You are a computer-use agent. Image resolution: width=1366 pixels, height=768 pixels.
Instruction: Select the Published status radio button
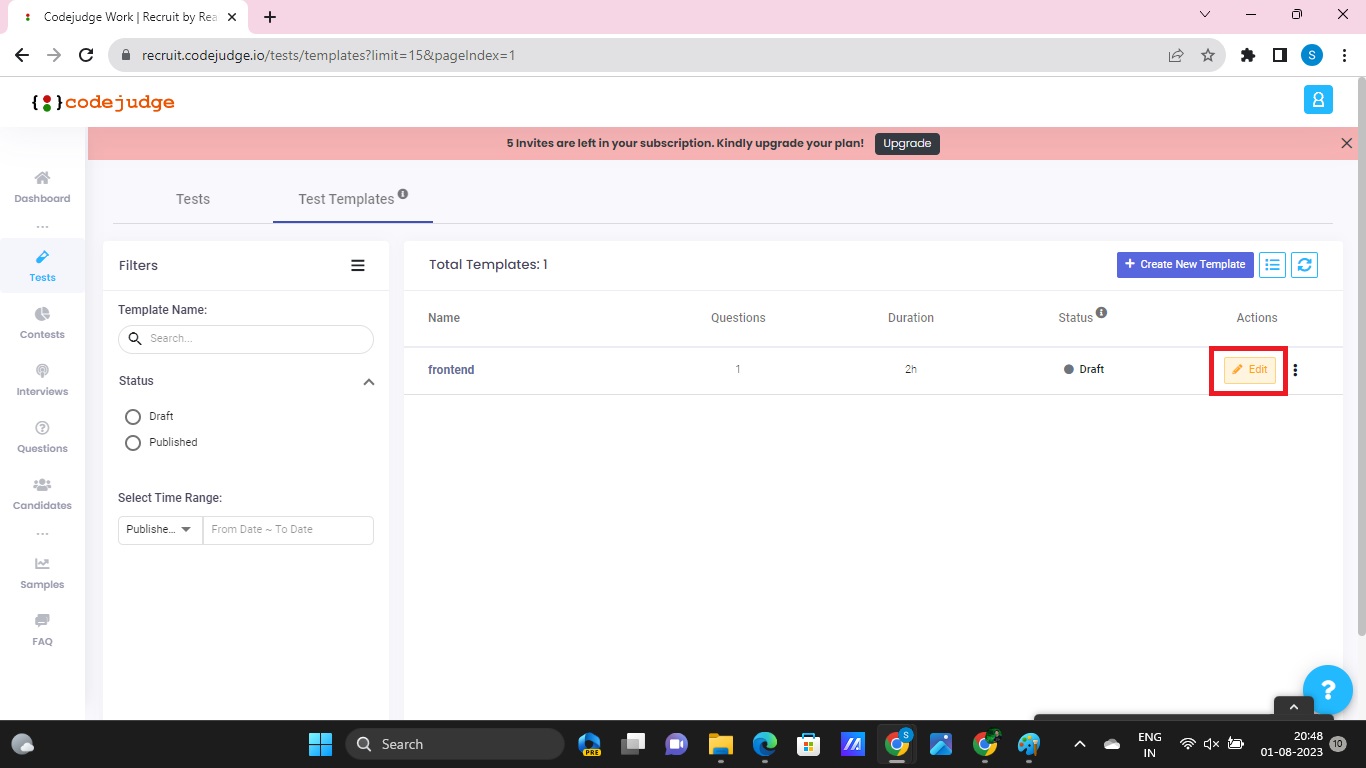[133, 442]
